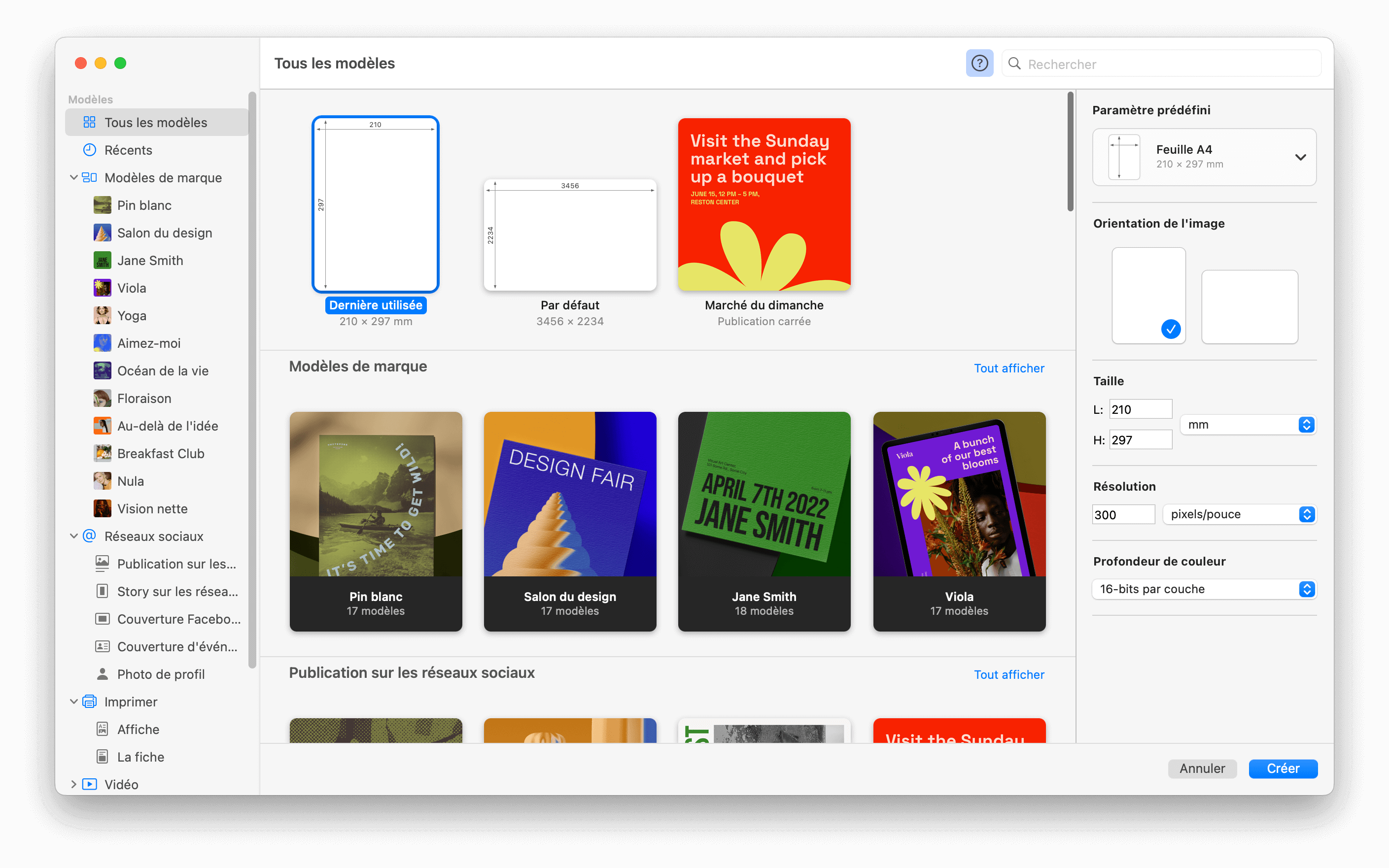
Task: Click the Océan de la vie icon
Action: [102, 370]
